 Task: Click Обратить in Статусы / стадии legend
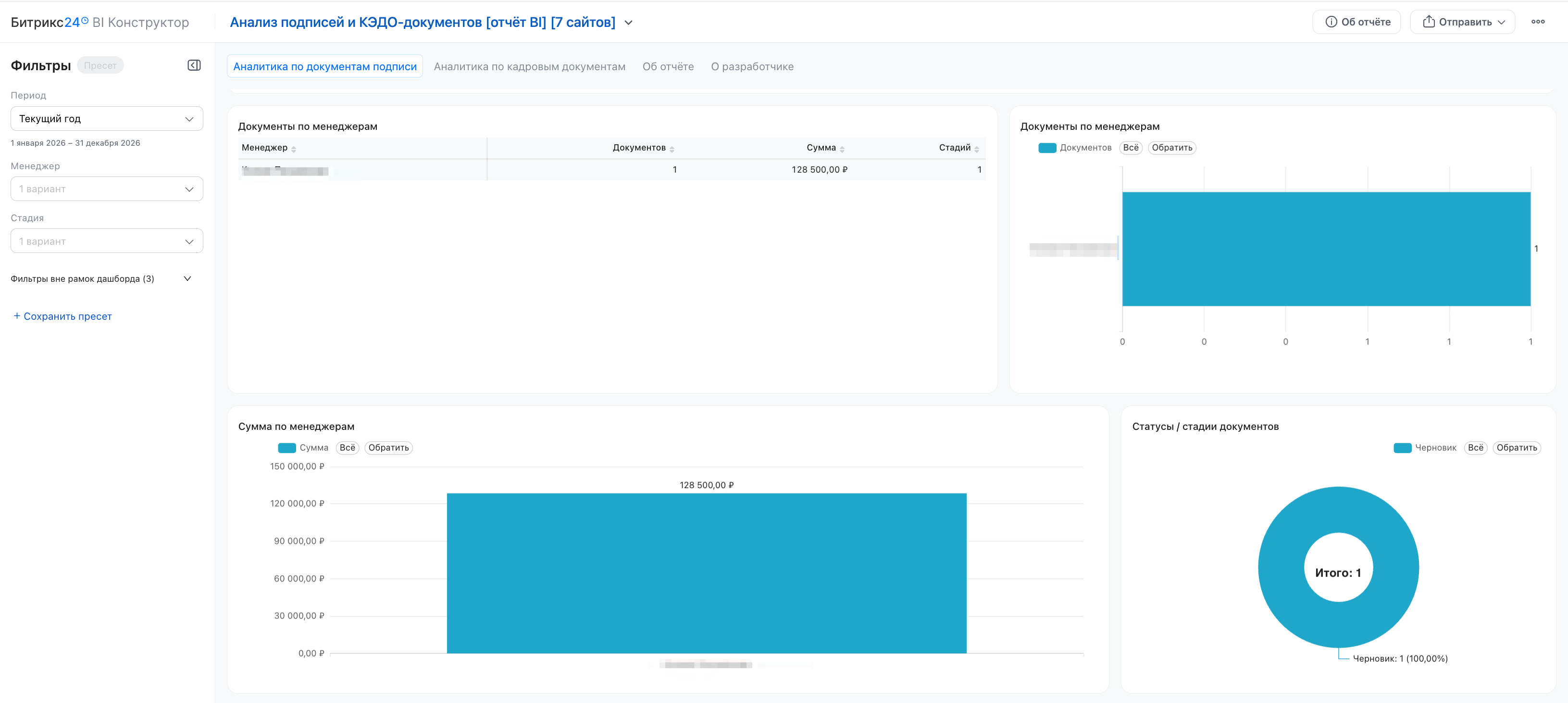pos(1516,448)
